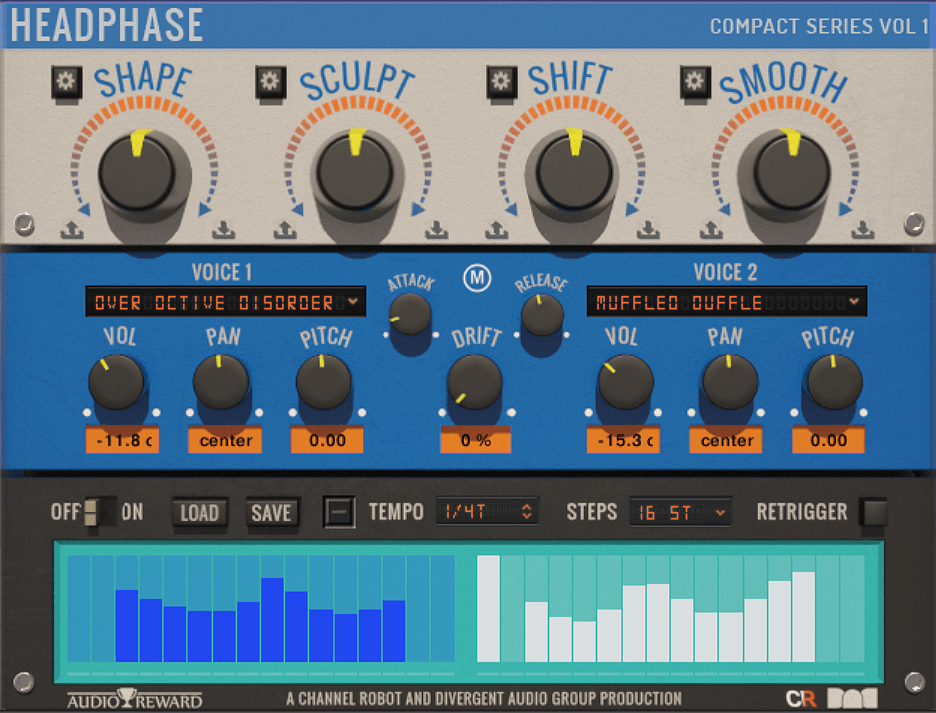Click the Voice 2 pan value field
Image resolution: width=936 pixels, height=713 pixels.
point(726,441)
